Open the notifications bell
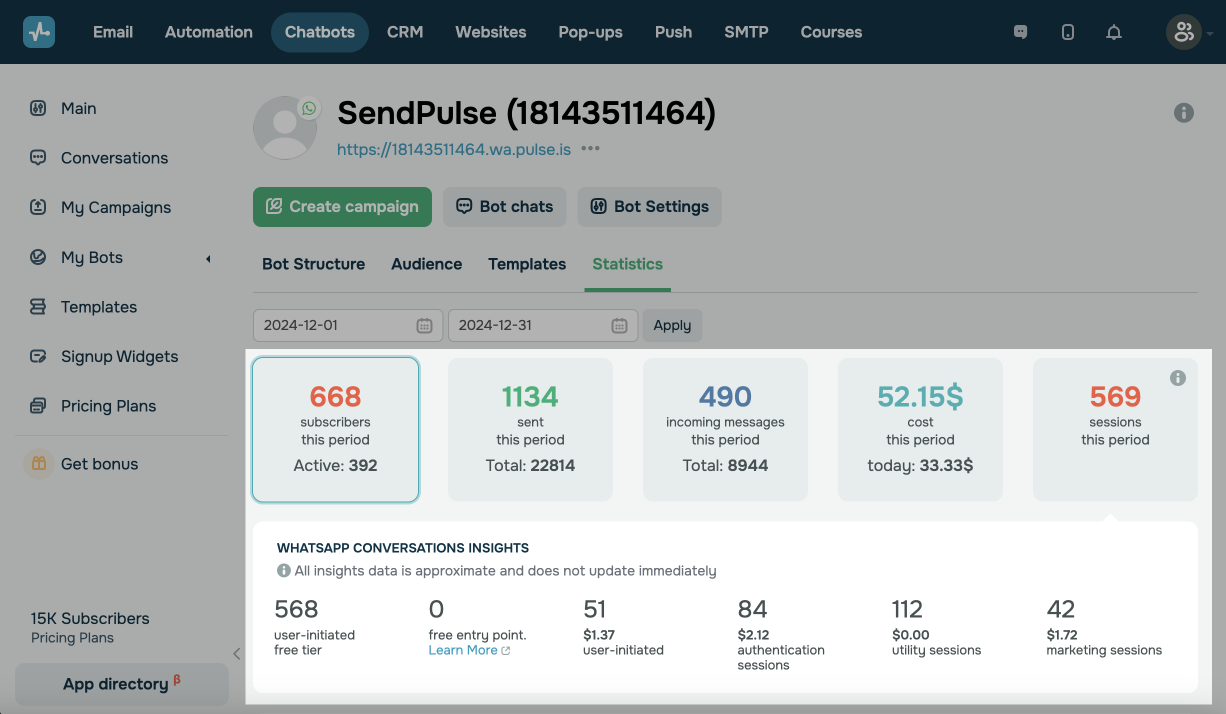Viewport: 1226px width, 714px height. click(x=1114, y=32)
